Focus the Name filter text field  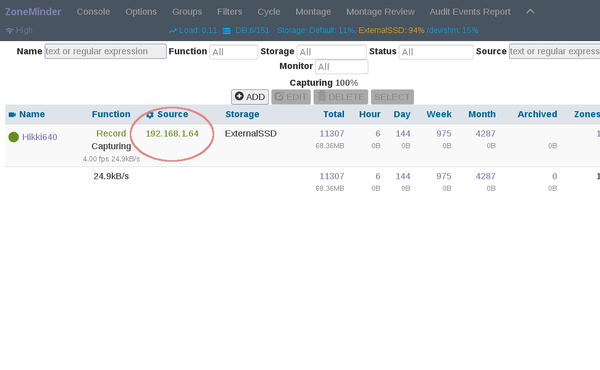(106, 51)
